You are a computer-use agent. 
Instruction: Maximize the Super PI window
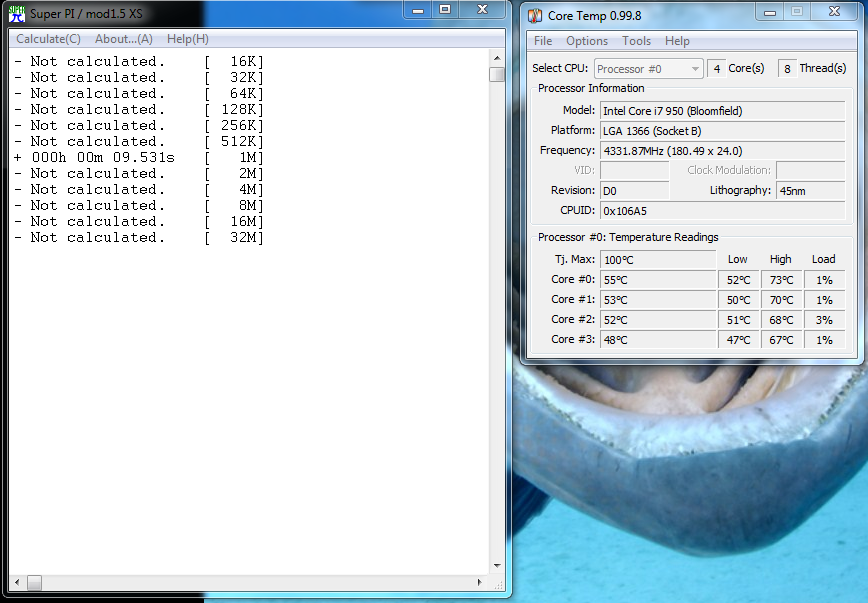coord(445,9)
